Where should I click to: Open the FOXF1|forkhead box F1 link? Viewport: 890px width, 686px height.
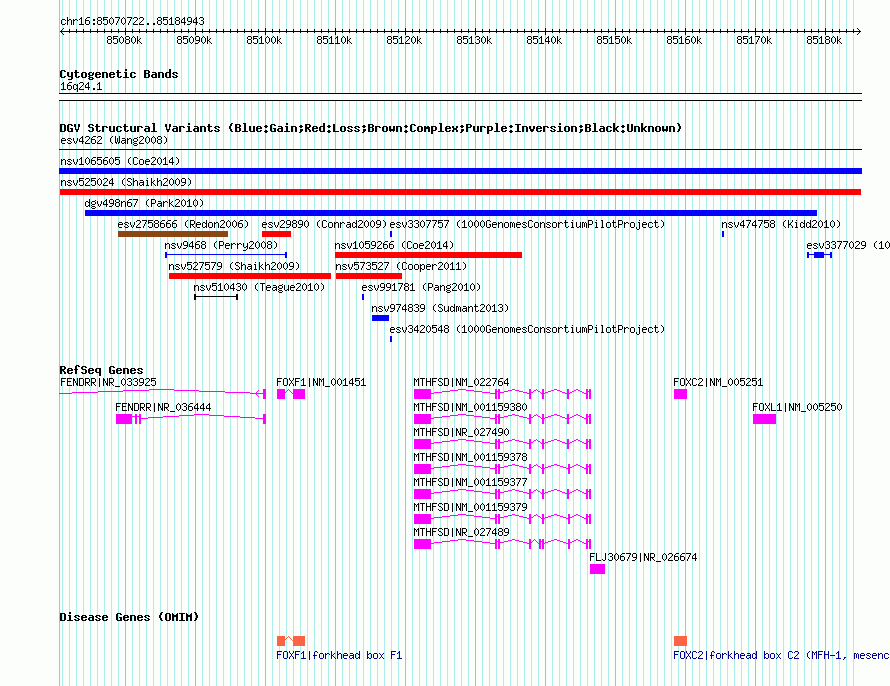[339, 655]
